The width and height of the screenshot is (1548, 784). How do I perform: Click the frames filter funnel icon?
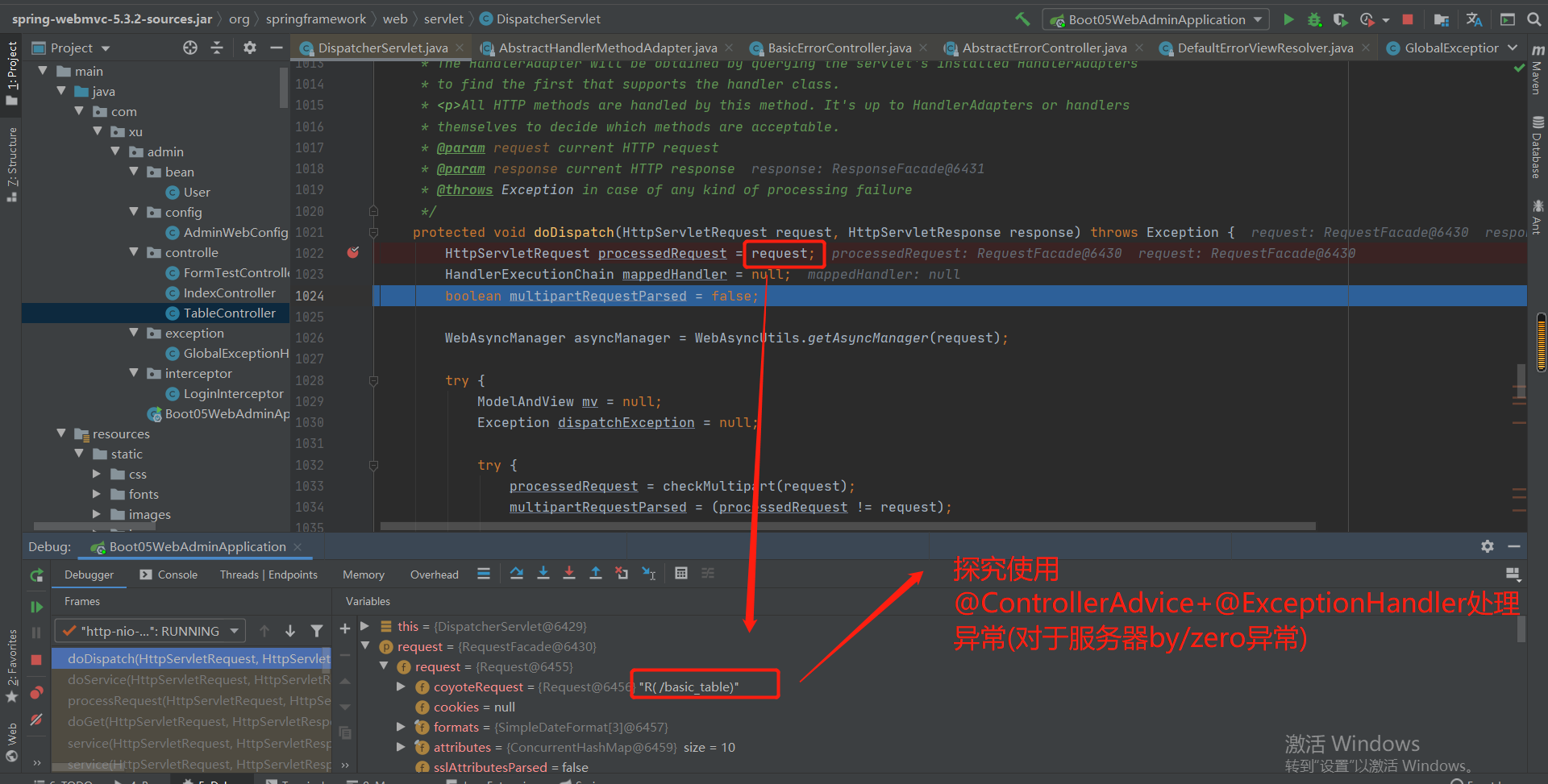pos(317,631)
